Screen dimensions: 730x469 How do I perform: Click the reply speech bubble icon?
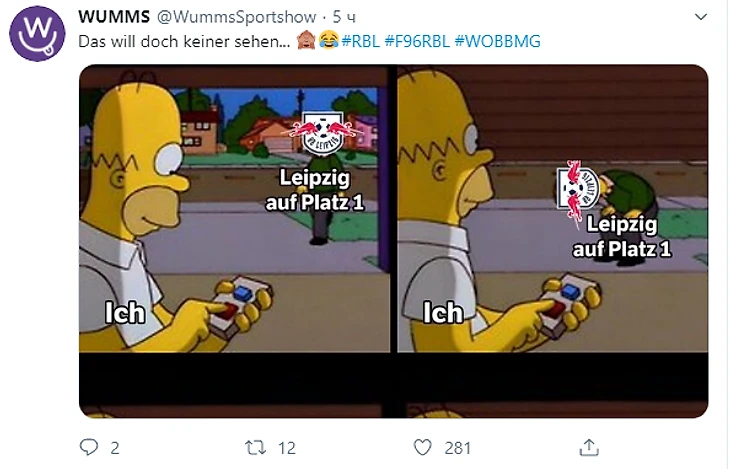88,447
